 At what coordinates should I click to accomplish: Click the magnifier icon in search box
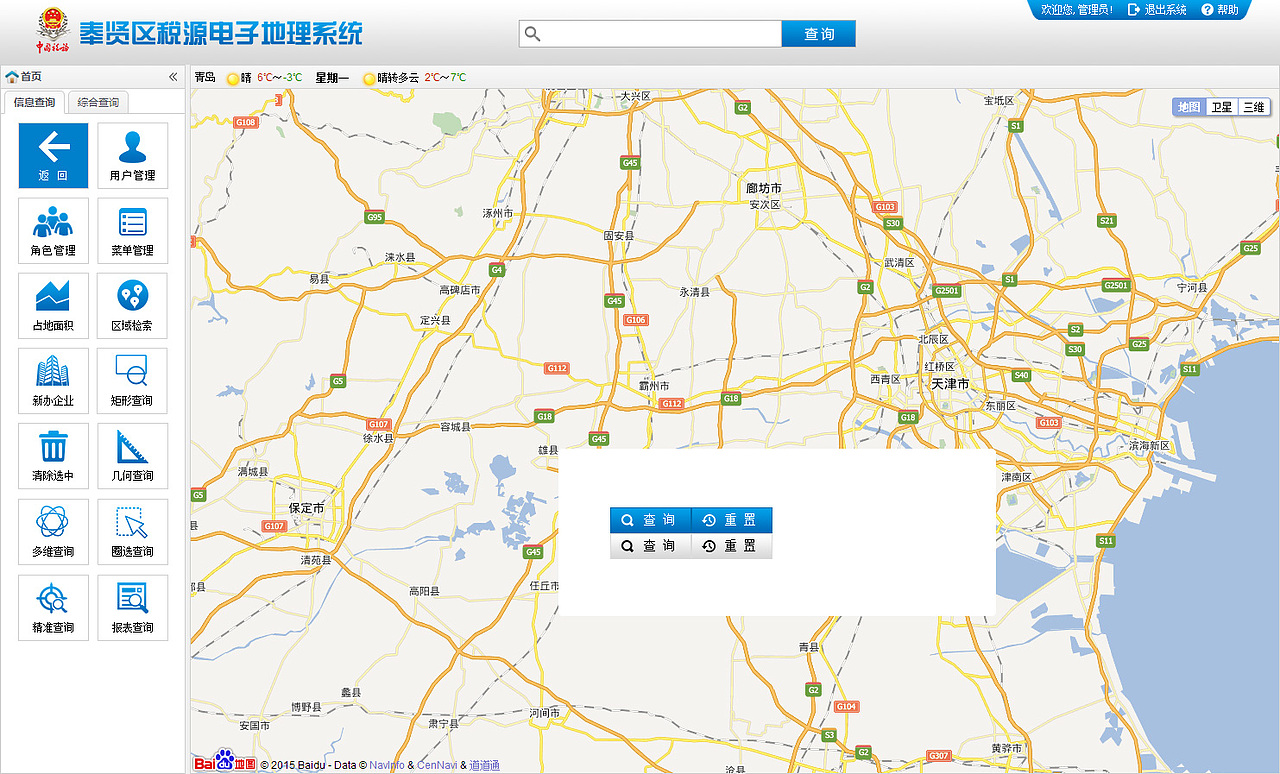(533, 34)
